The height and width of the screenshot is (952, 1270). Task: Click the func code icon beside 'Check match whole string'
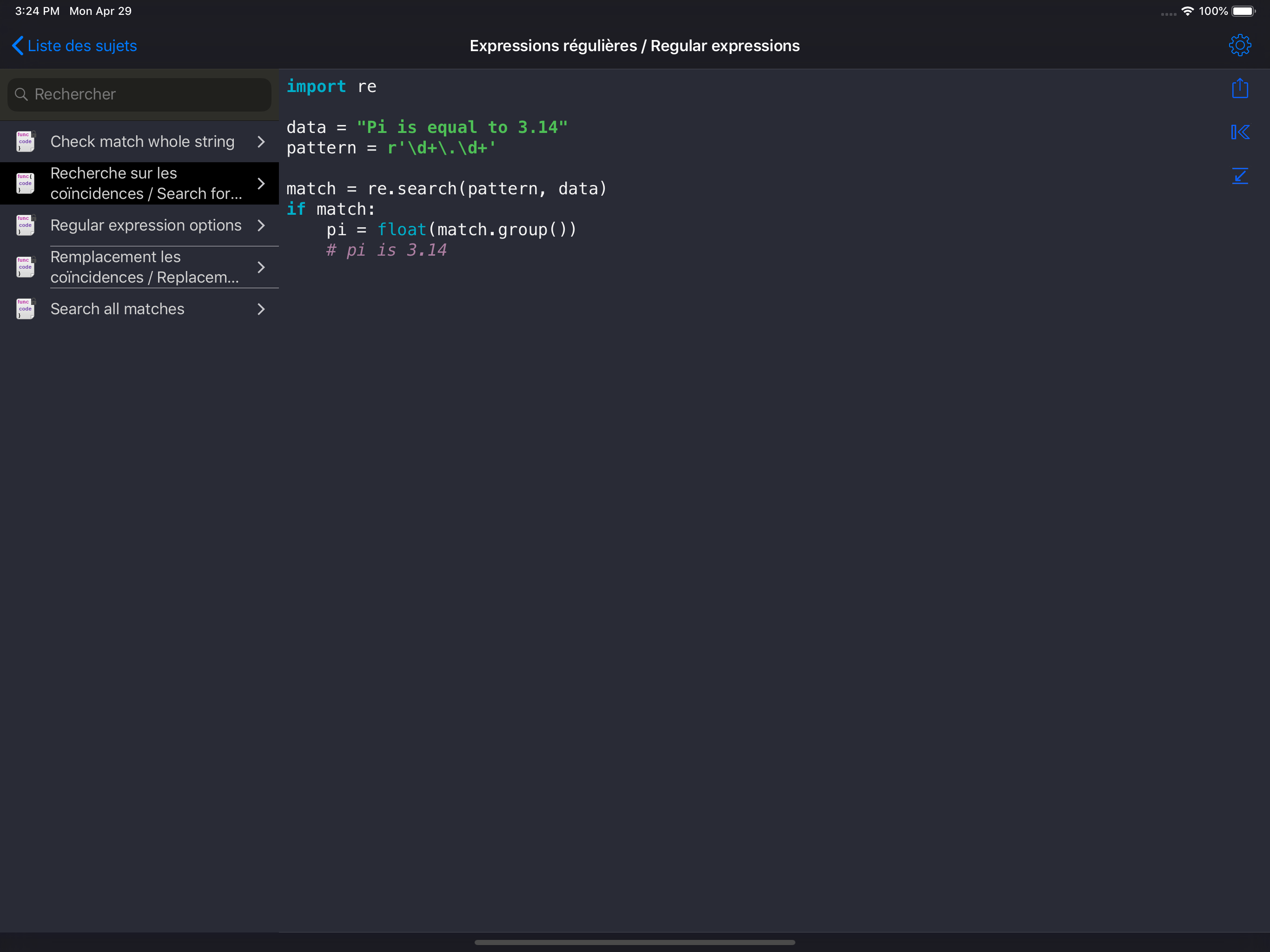pyautogui.click(x=25, y=141)
